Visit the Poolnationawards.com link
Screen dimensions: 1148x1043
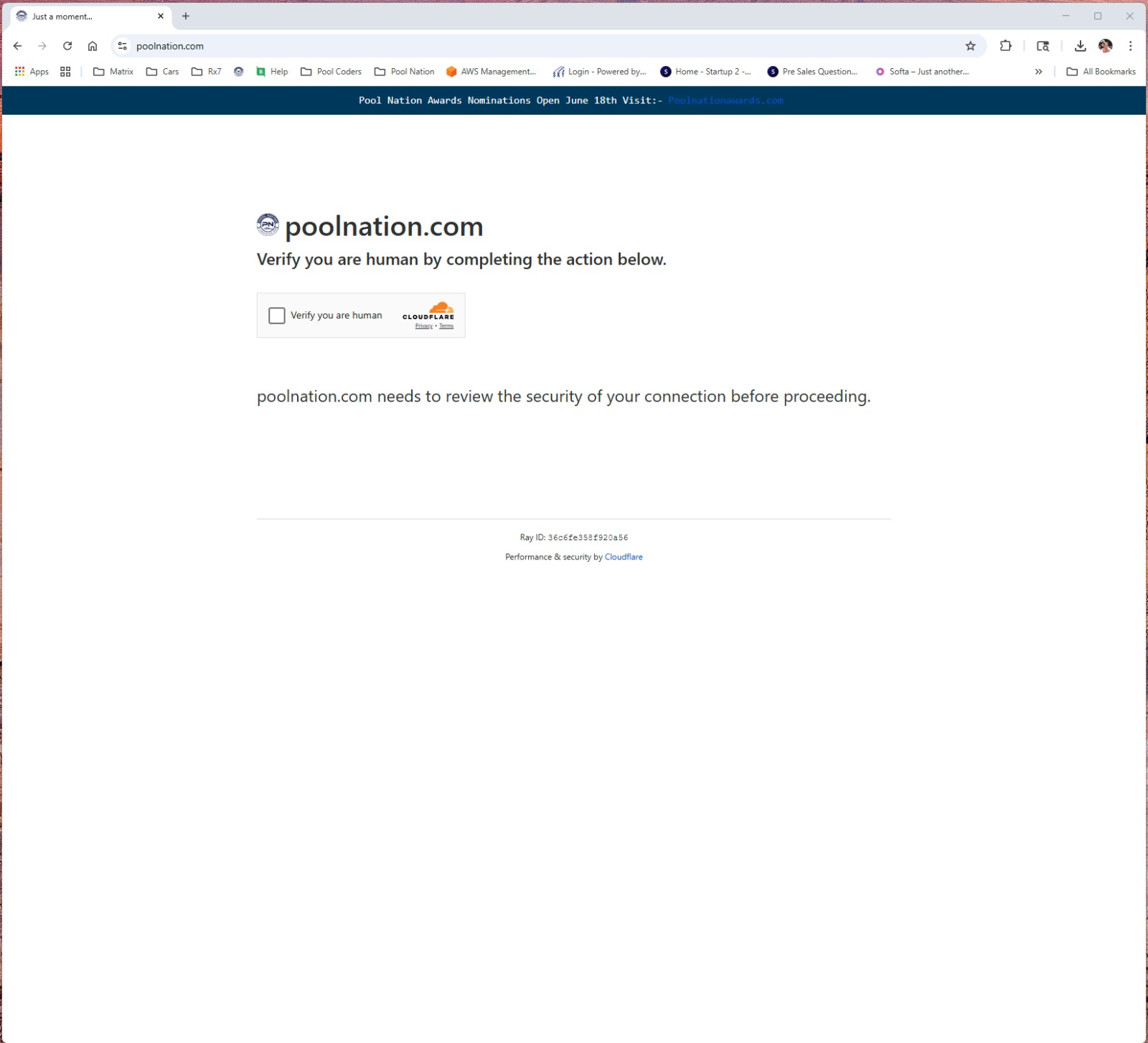pyautogui.click(x=725, y=100)
